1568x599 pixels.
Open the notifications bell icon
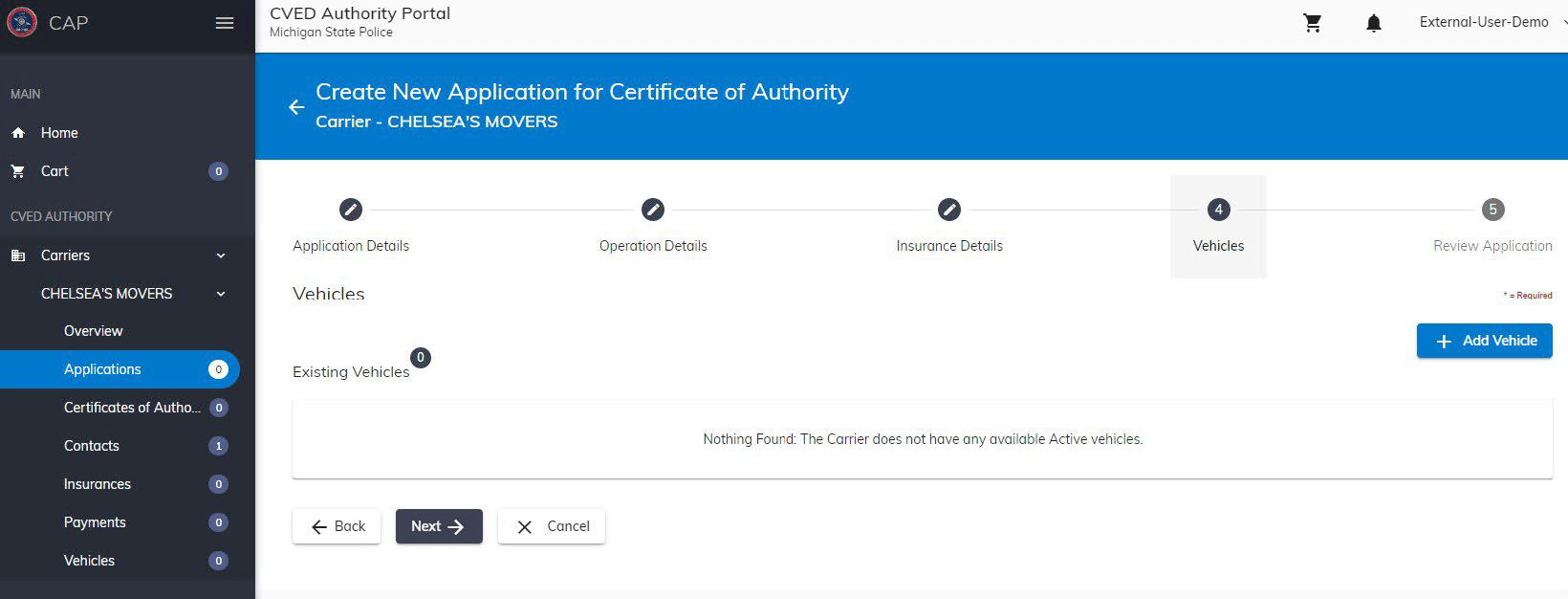coord(1373,23)
